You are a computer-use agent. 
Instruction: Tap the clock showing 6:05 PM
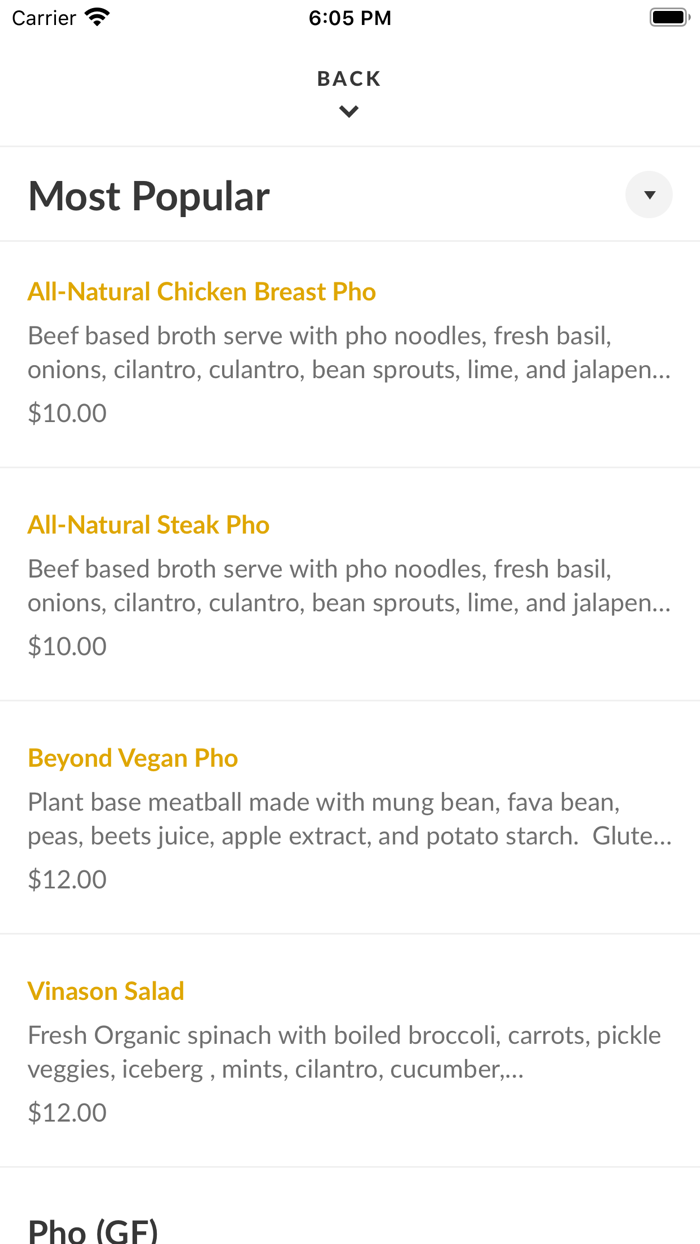tap(350, 17)
